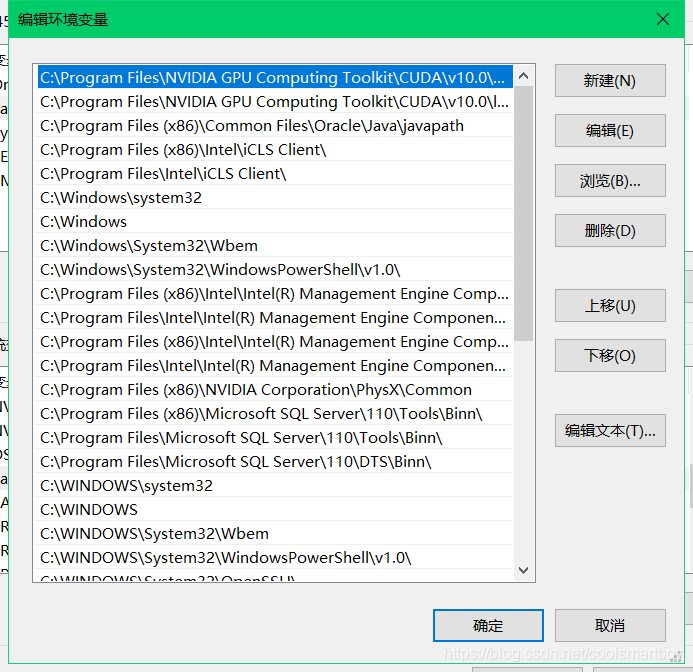Click the 新建(N) button
Screen dimensions: 693x672
(x=610, y=80)
